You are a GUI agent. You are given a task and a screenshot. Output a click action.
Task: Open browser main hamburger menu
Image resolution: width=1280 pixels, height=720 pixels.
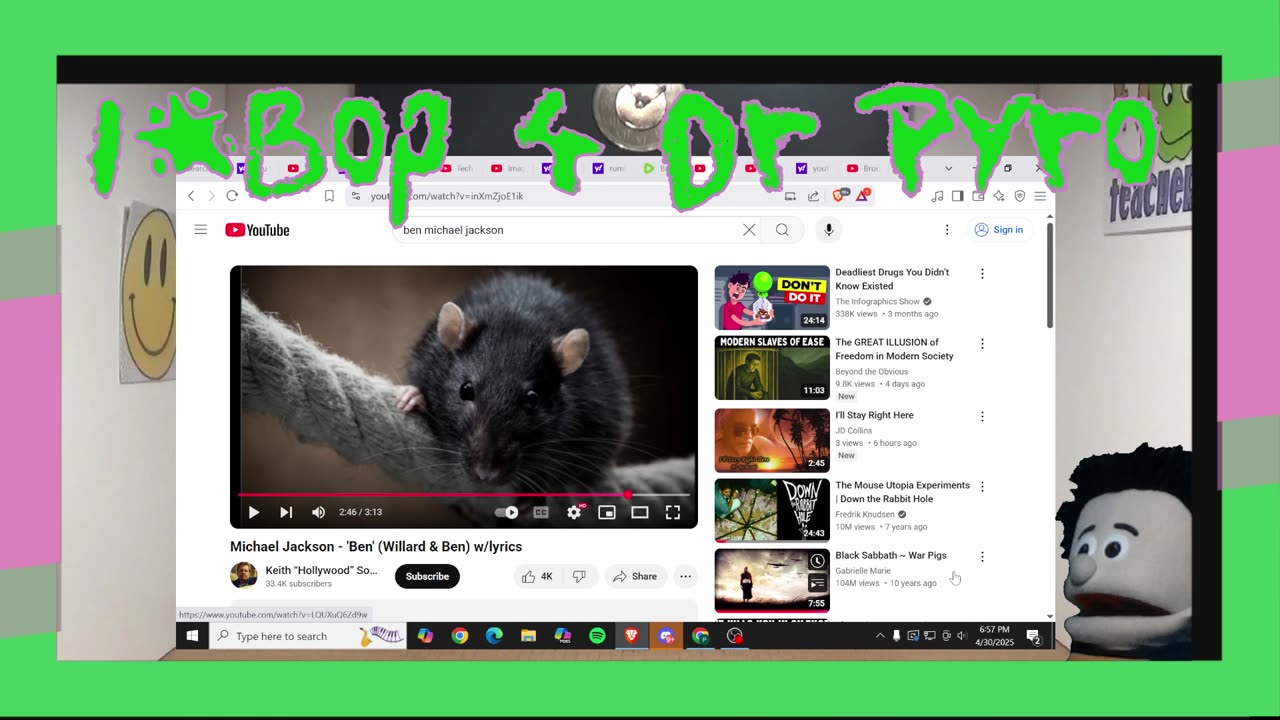pyautogui.click(x=1040, y=196)
